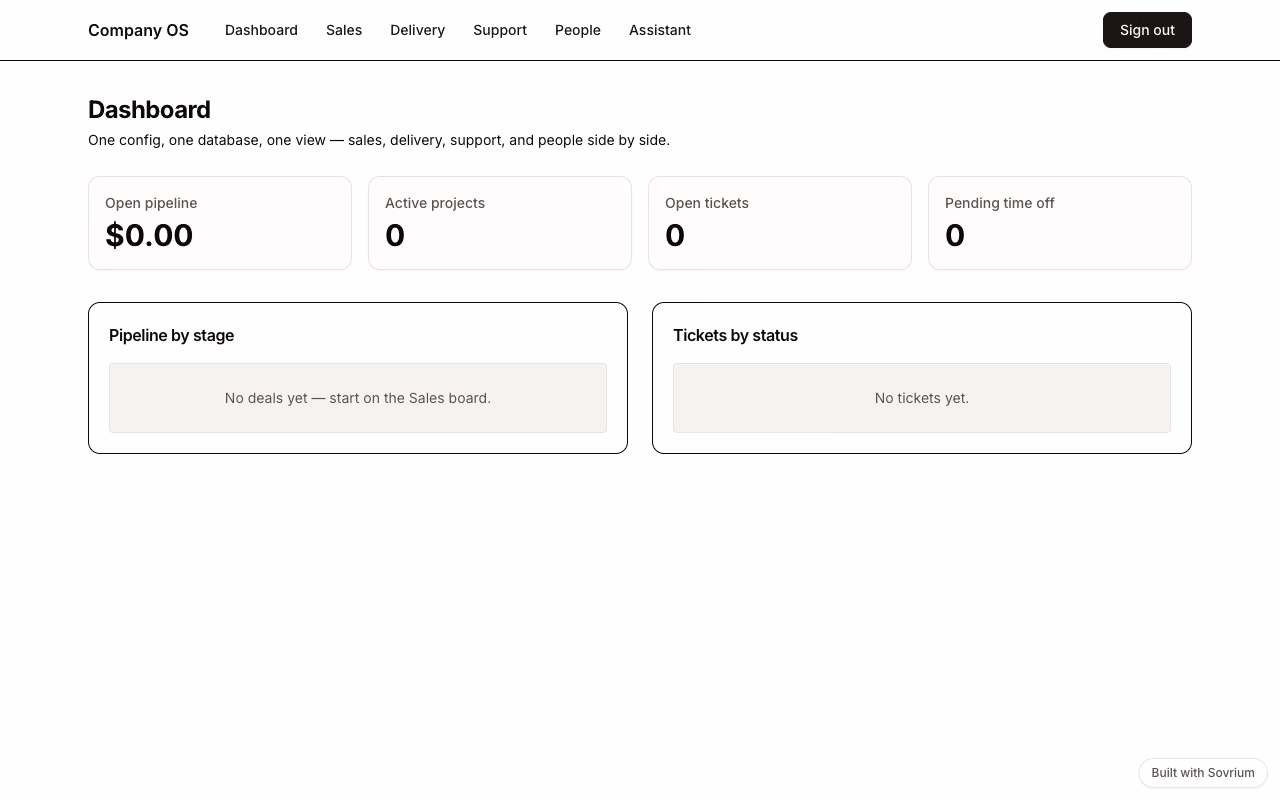Click the Open pipeline label
This screenshot has width=1280, height=800.
pos(151,203)
